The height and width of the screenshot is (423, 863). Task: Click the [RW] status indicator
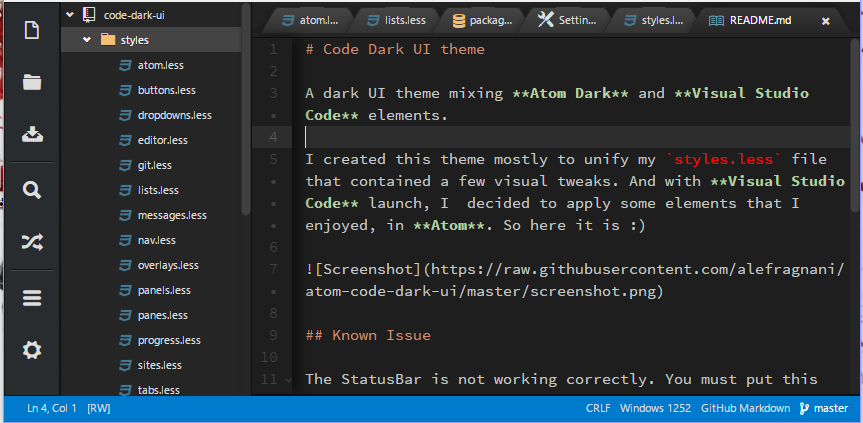point(99,409)
